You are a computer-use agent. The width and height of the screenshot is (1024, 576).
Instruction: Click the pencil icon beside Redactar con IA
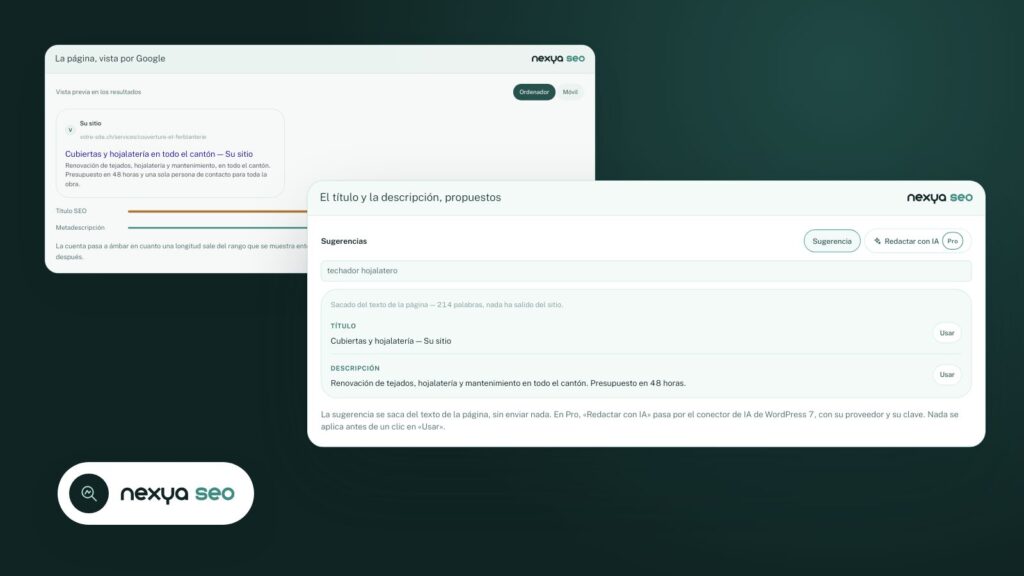point(877,241)
